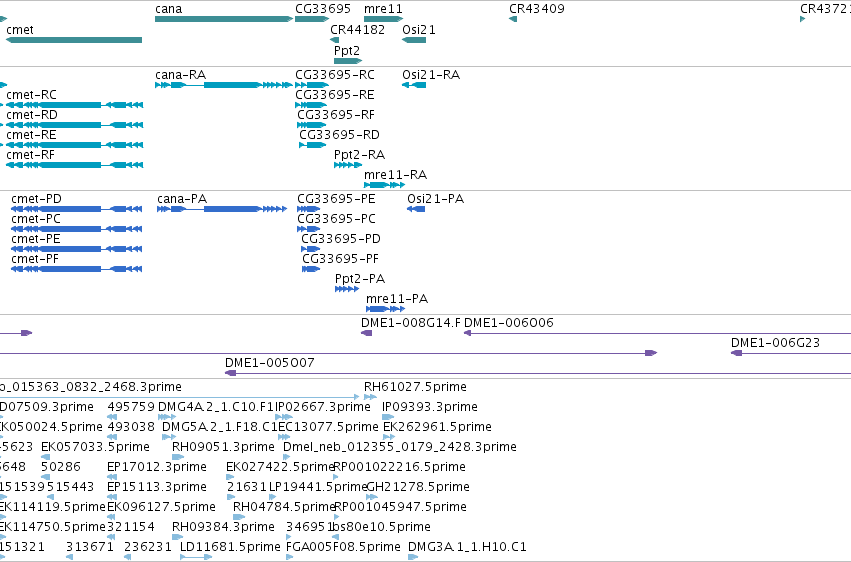851x562 pixels.
Task: Click protein cmet-PD
Action: click(x=77, y=209)
